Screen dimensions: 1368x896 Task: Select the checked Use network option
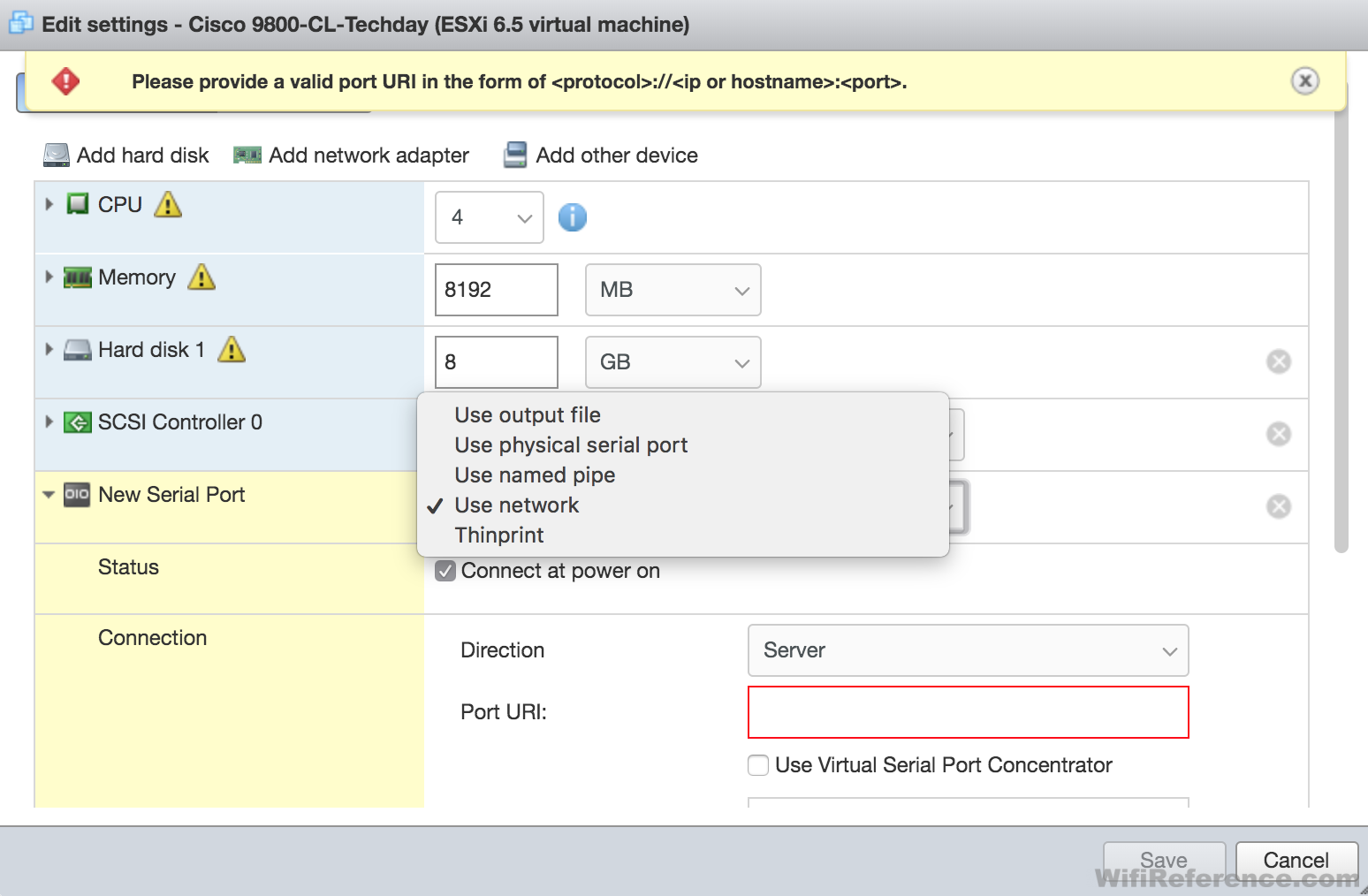tap(516, 505)
